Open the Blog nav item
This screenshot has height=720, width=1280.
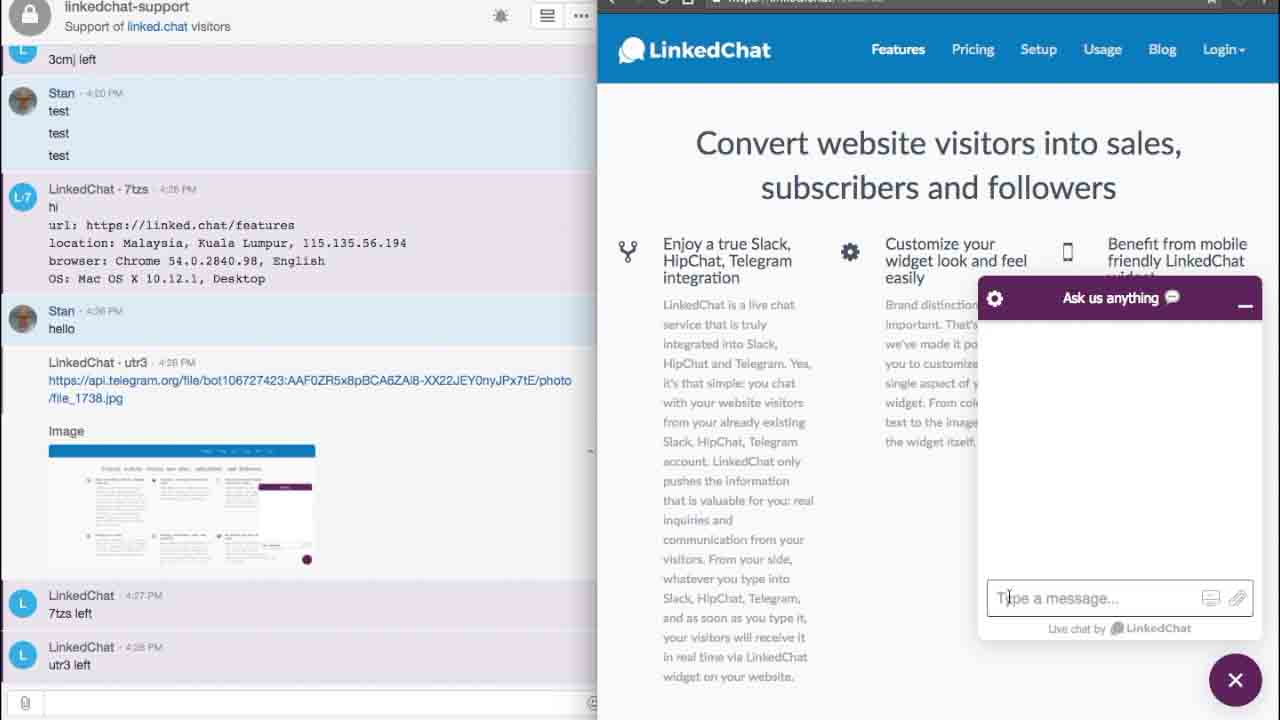(x=1162, y=49)
